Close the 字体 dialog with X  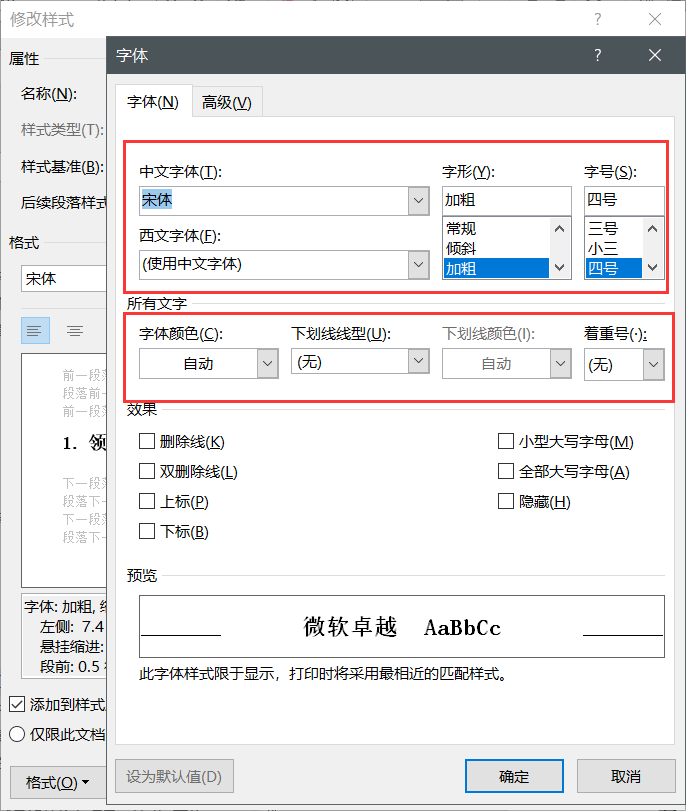[x=655, y=55]
